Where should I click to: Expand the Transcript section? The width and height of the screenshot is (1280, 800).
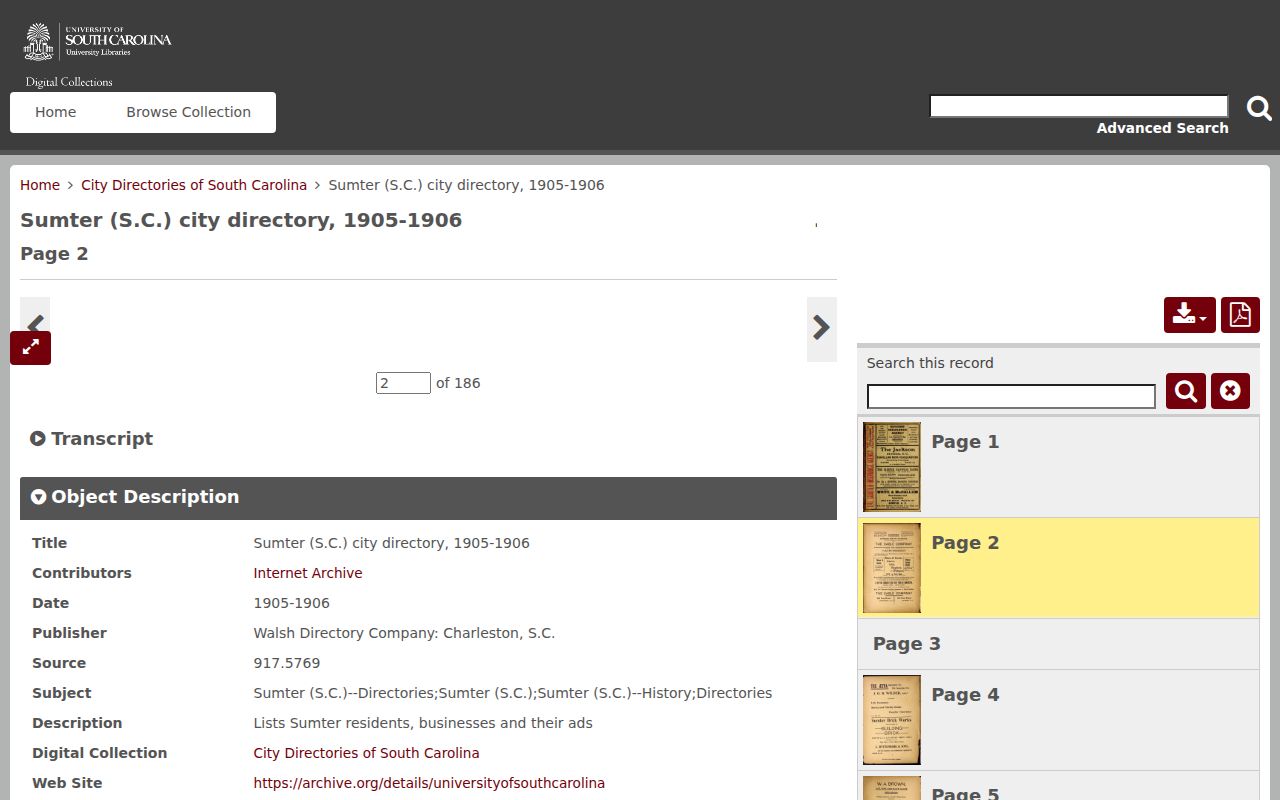click(92, 438)
